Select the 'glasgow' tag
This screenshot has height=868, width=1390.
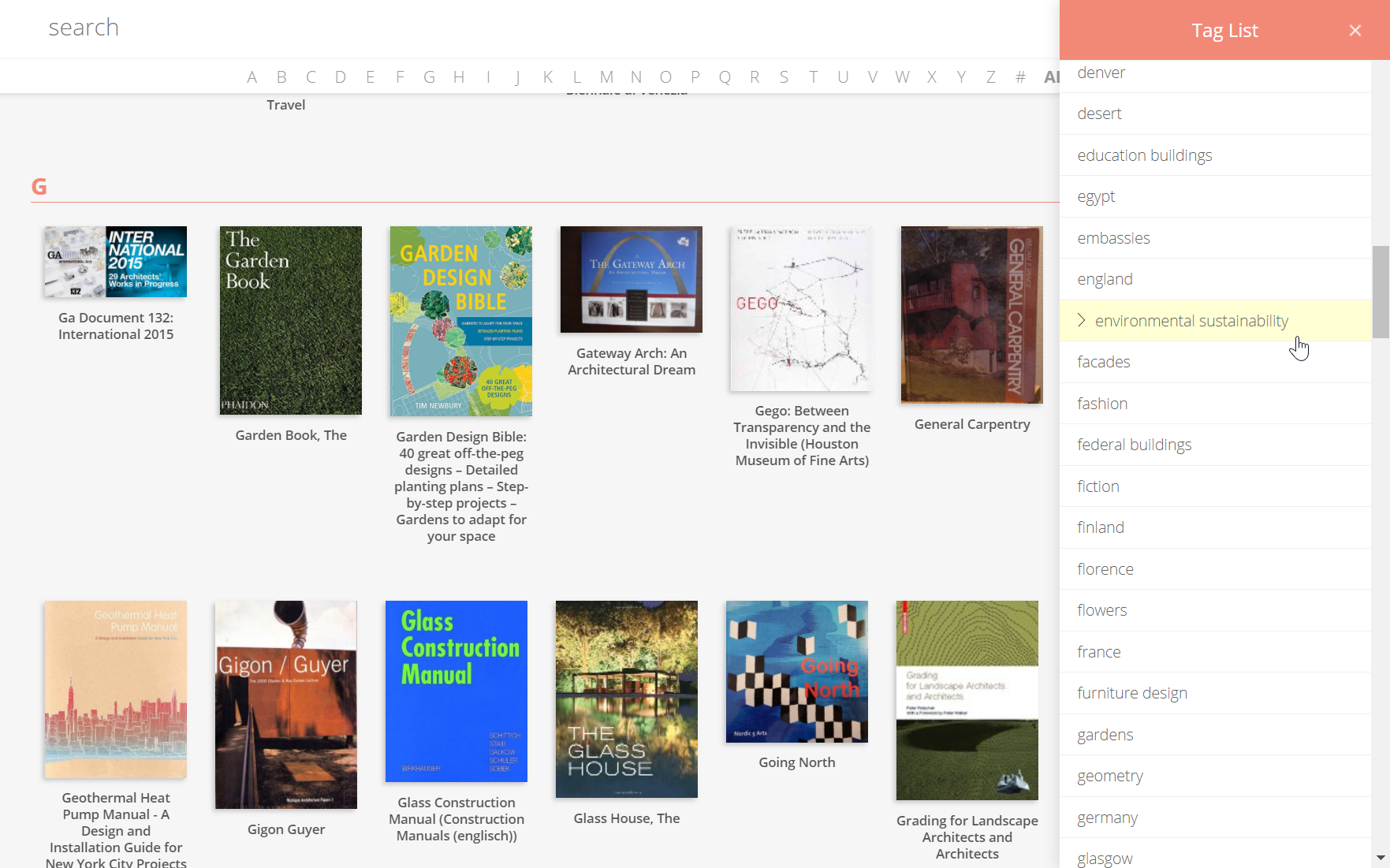(1215, 855)
